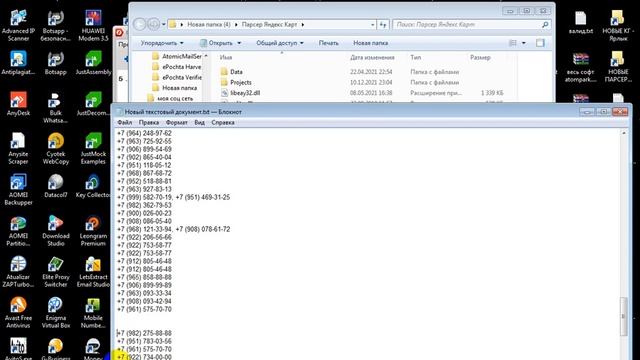This screenshot has width=640, height=360.
Task: Launch JustAssembly desktop icon
Action: (93, 63)
